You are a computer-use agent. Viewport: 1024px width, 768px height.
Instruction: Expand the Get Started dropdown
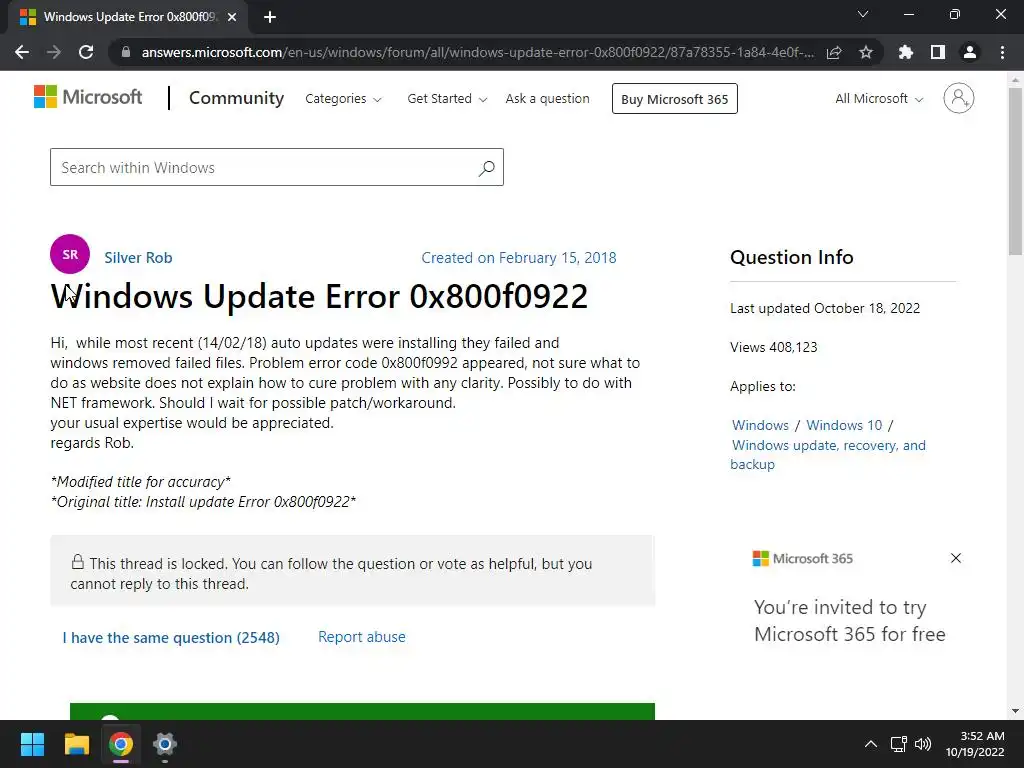point(447,99)
